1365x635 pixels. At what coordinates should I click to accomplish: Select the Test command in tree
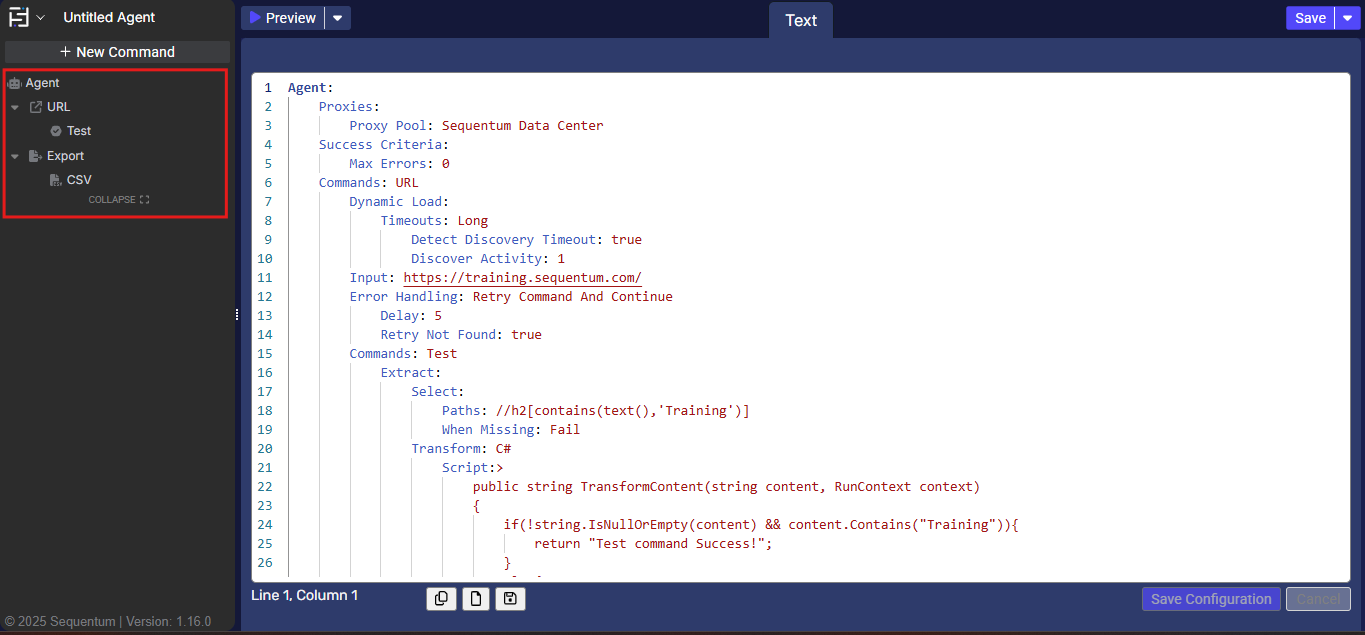coord(79,131)
